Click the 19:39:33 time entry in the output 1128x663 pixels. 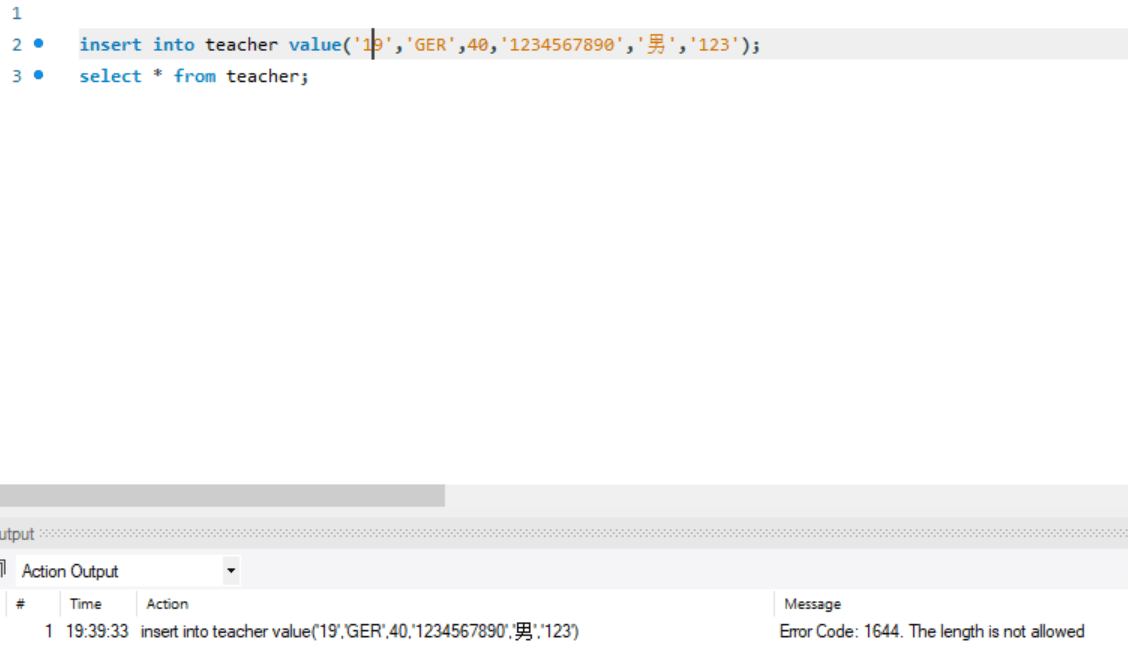[97, 631]
